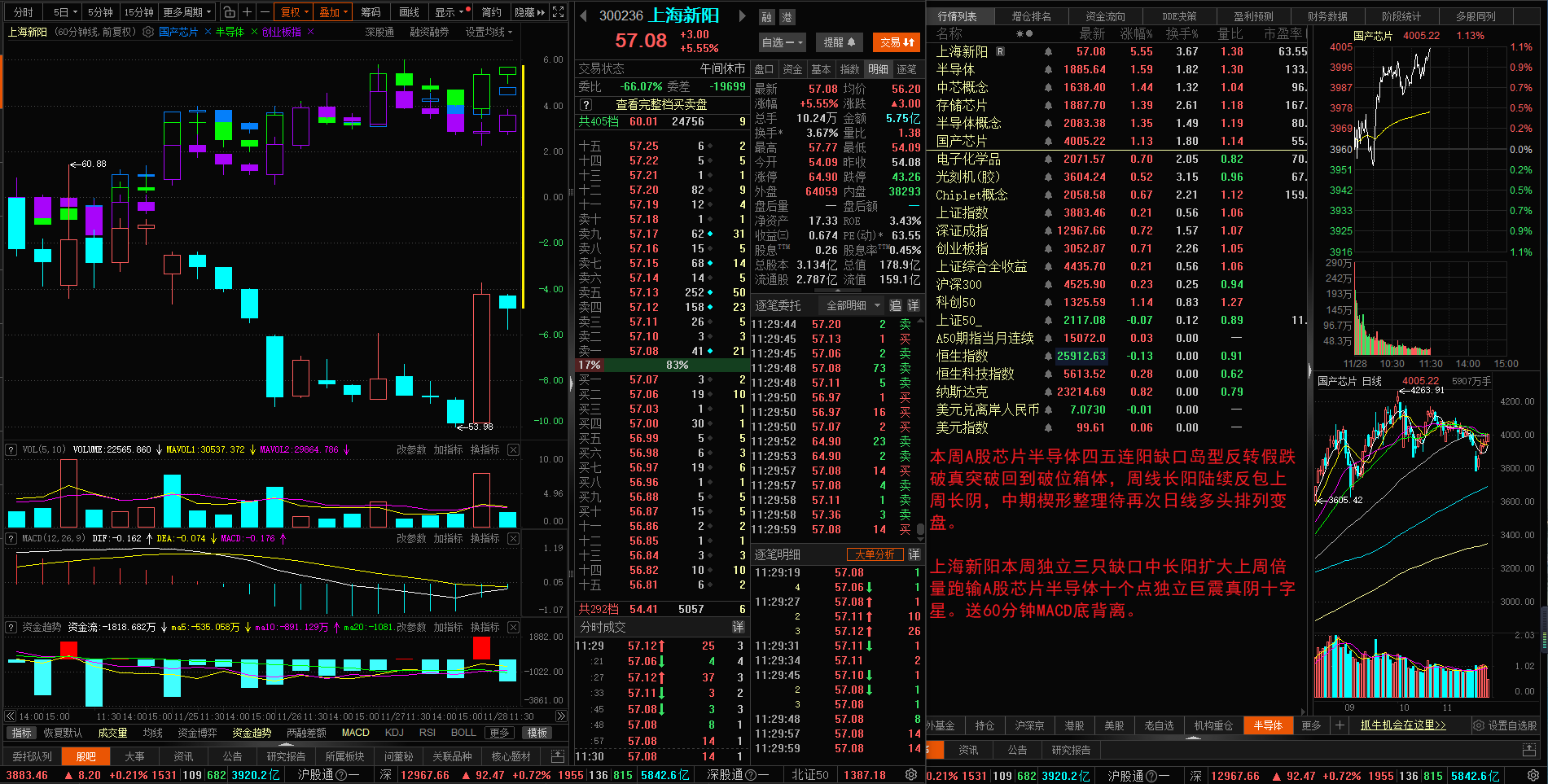Go to previous stock with left arrow
This screenshot has height=784, width=1548.
coord(583,15)
